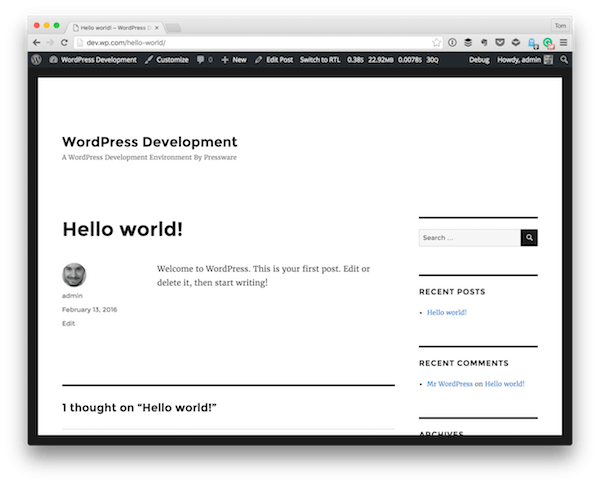The width and height of the screenshot is (600, 485).
Task: Click Edit Post in the admin bar
Action: 274,60
